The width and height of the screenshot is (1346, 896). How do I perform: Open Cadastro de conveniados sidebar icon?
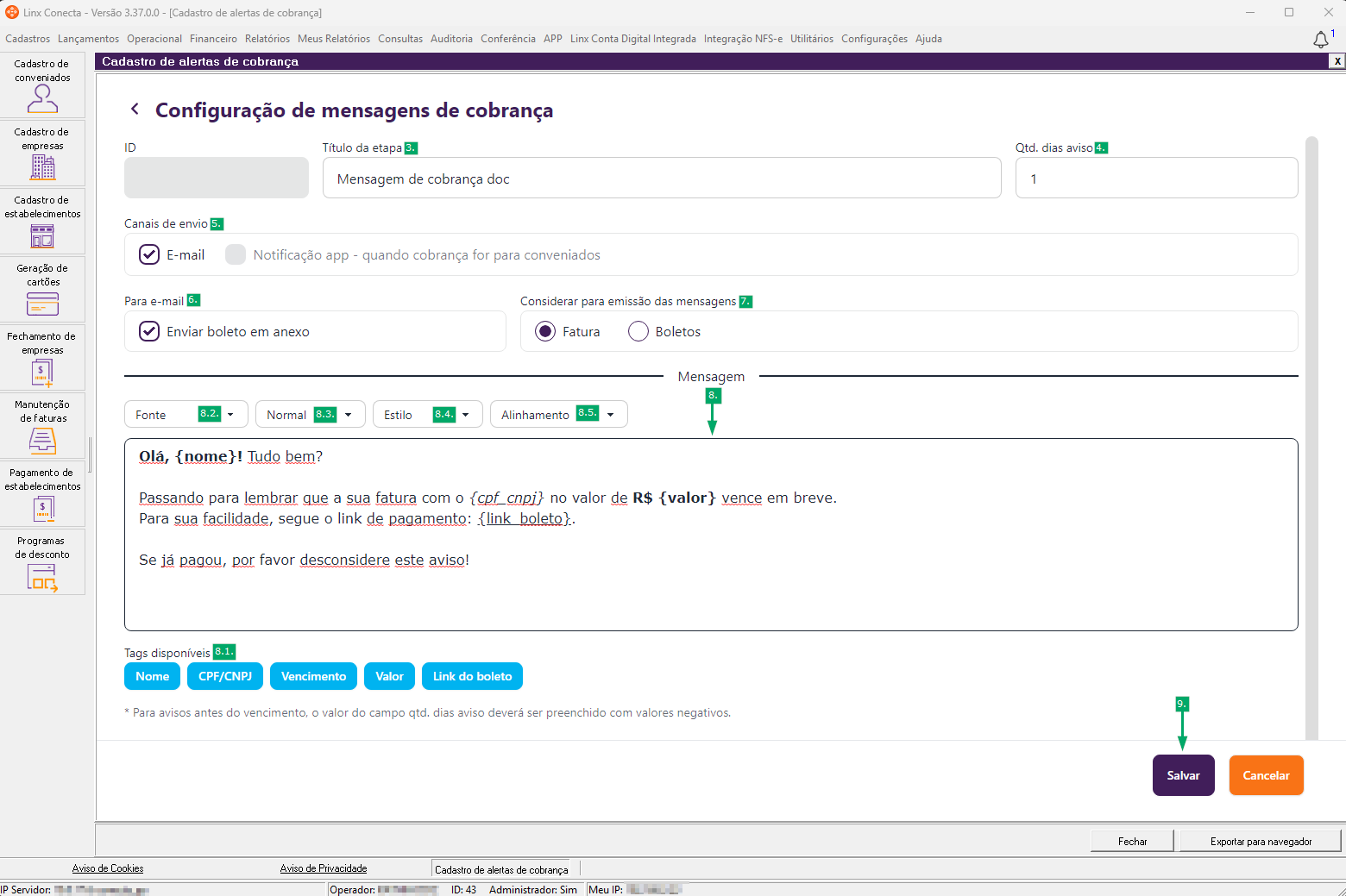coord(42,99)
